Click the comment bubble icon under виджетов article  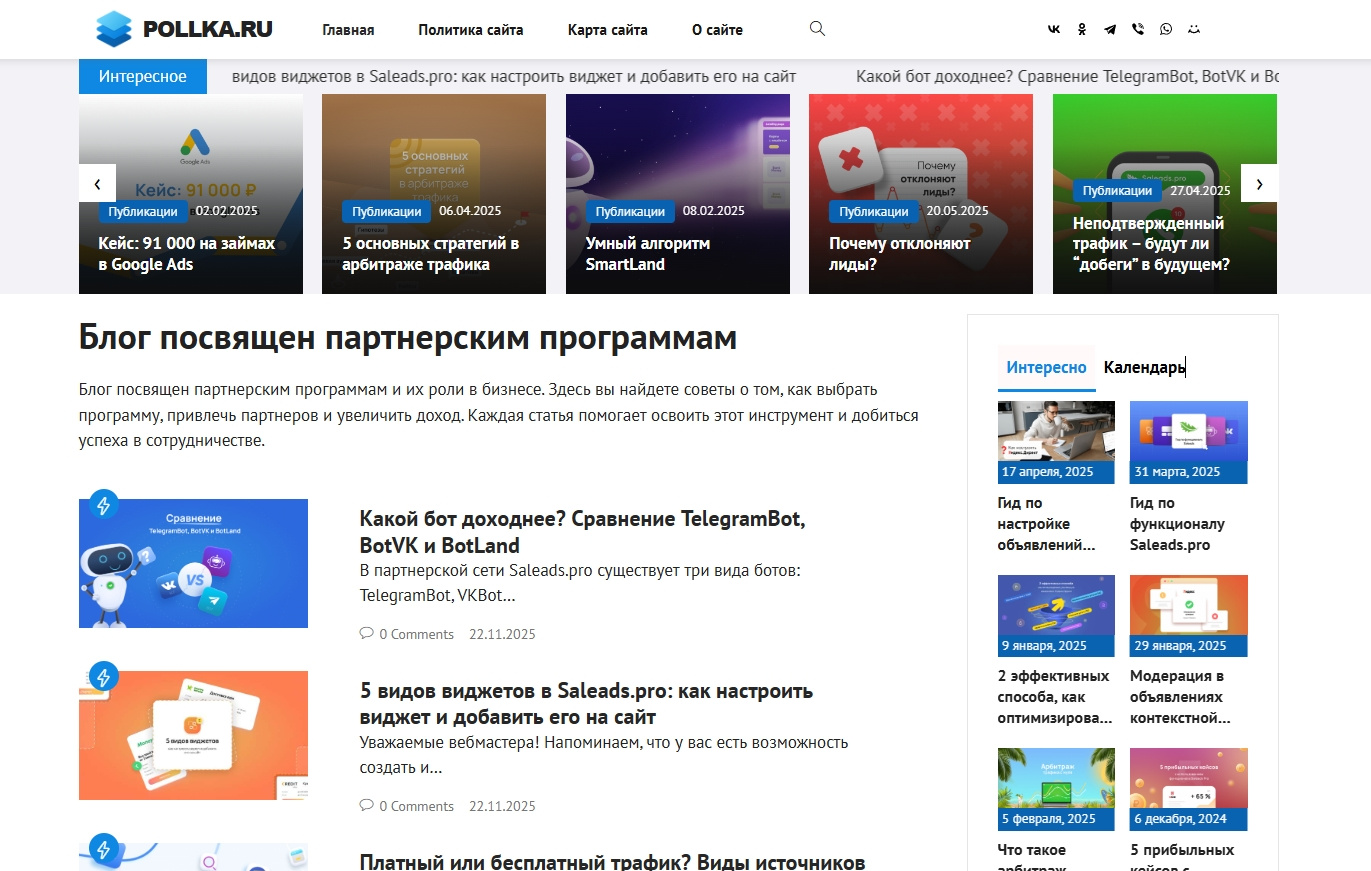(x=366, y=806)
